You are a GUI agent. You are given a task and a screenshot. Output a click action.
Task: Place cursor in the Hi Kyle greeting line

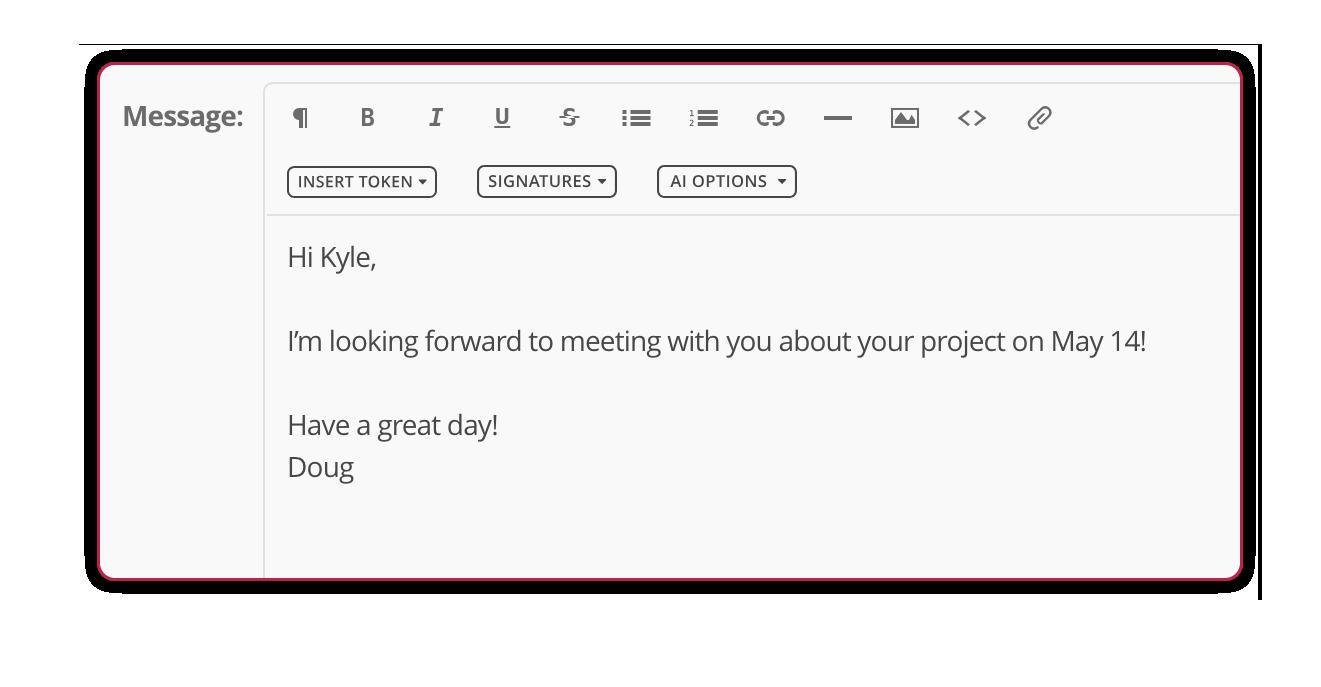(x=332, y=258)
